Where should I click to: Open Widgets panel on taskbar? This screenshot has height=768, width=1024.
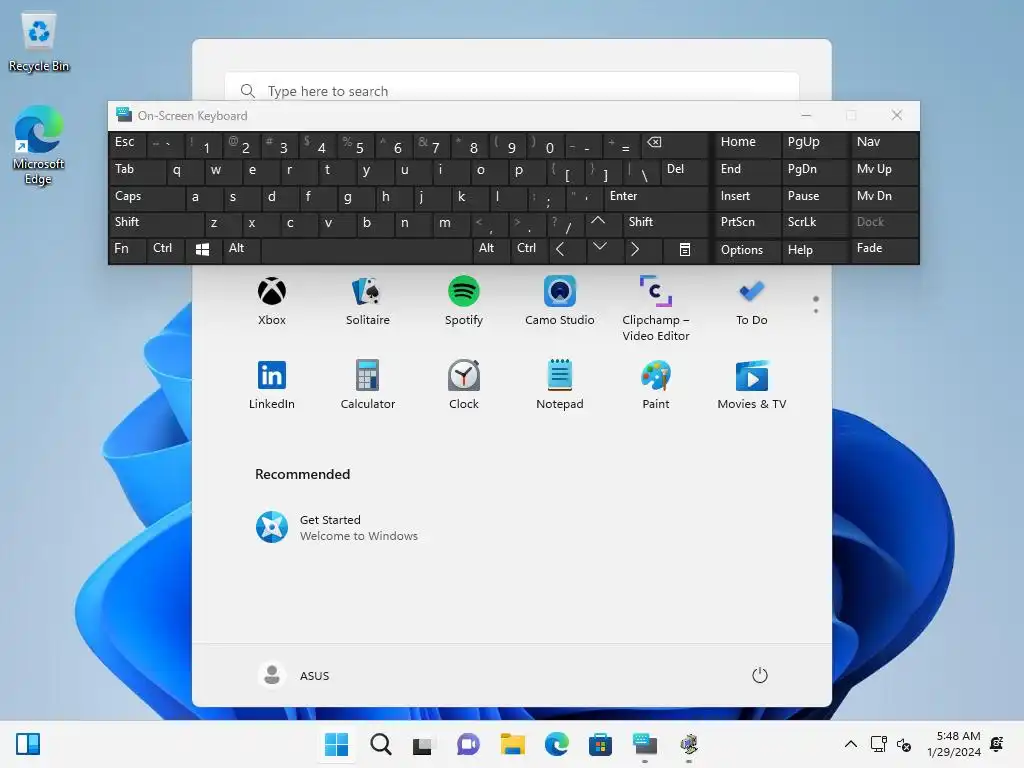tap(28, 744)
